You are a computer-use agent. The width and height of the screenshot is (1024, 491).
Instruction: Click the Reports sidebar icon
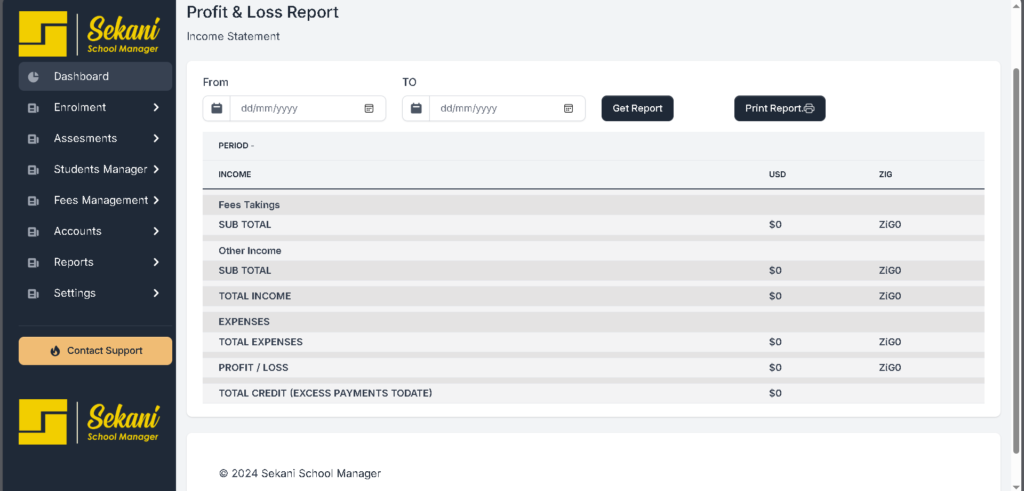(33, 262)
